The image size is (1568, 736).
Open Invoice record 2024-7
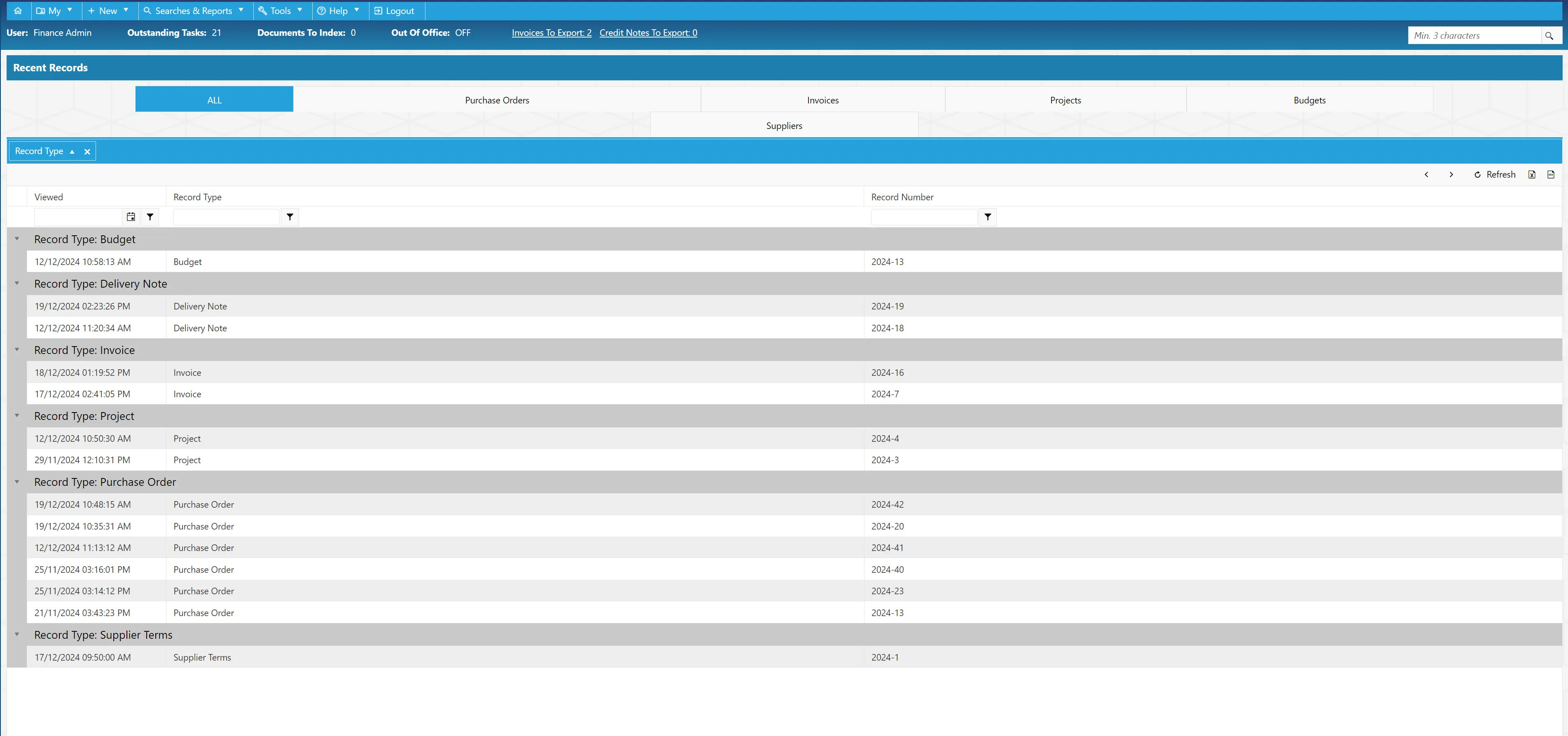coord(795,394)
